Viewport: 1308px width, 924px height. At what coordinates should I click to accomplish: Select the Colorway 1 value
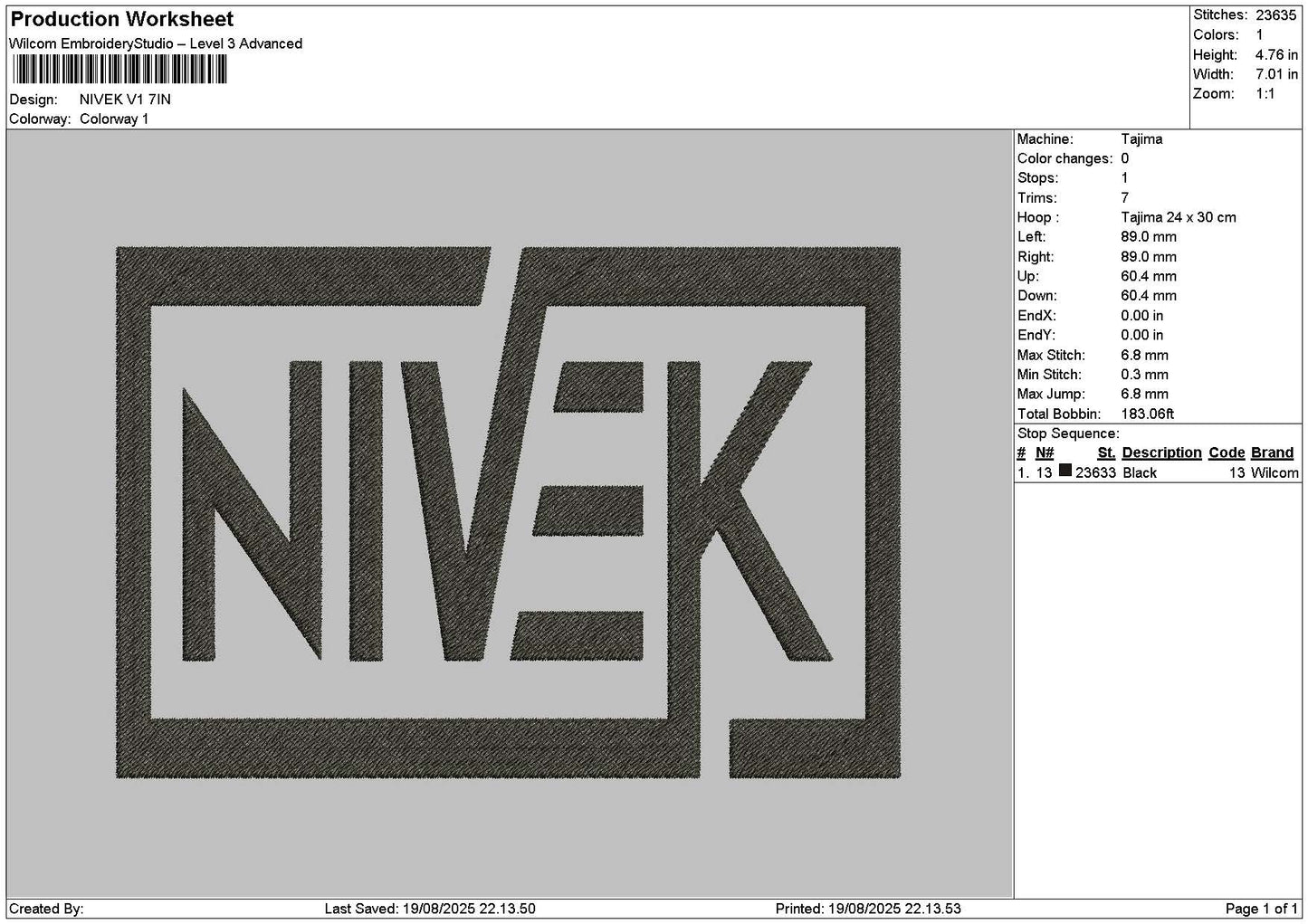(114, 119)
